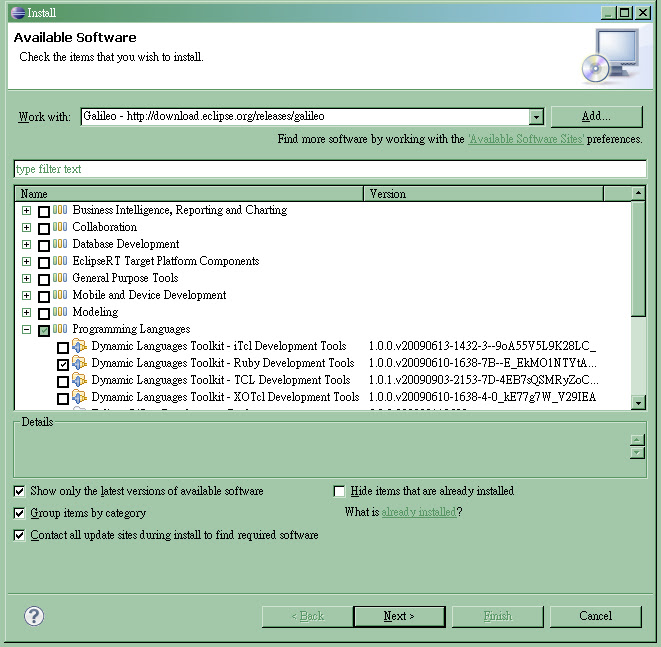Check the Collaboration category checkbox
Screen dimensions: 661x647
coord(44,228)
